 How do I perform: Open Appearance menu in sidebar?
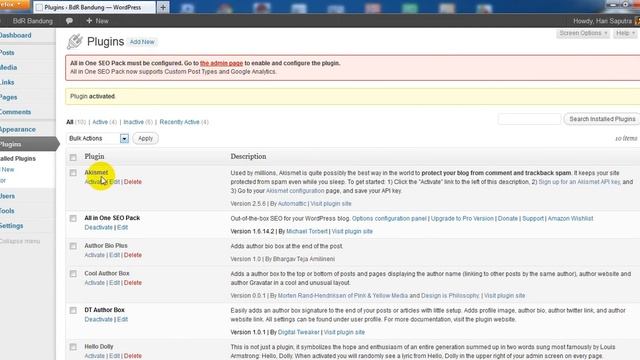tap(18, 129)
